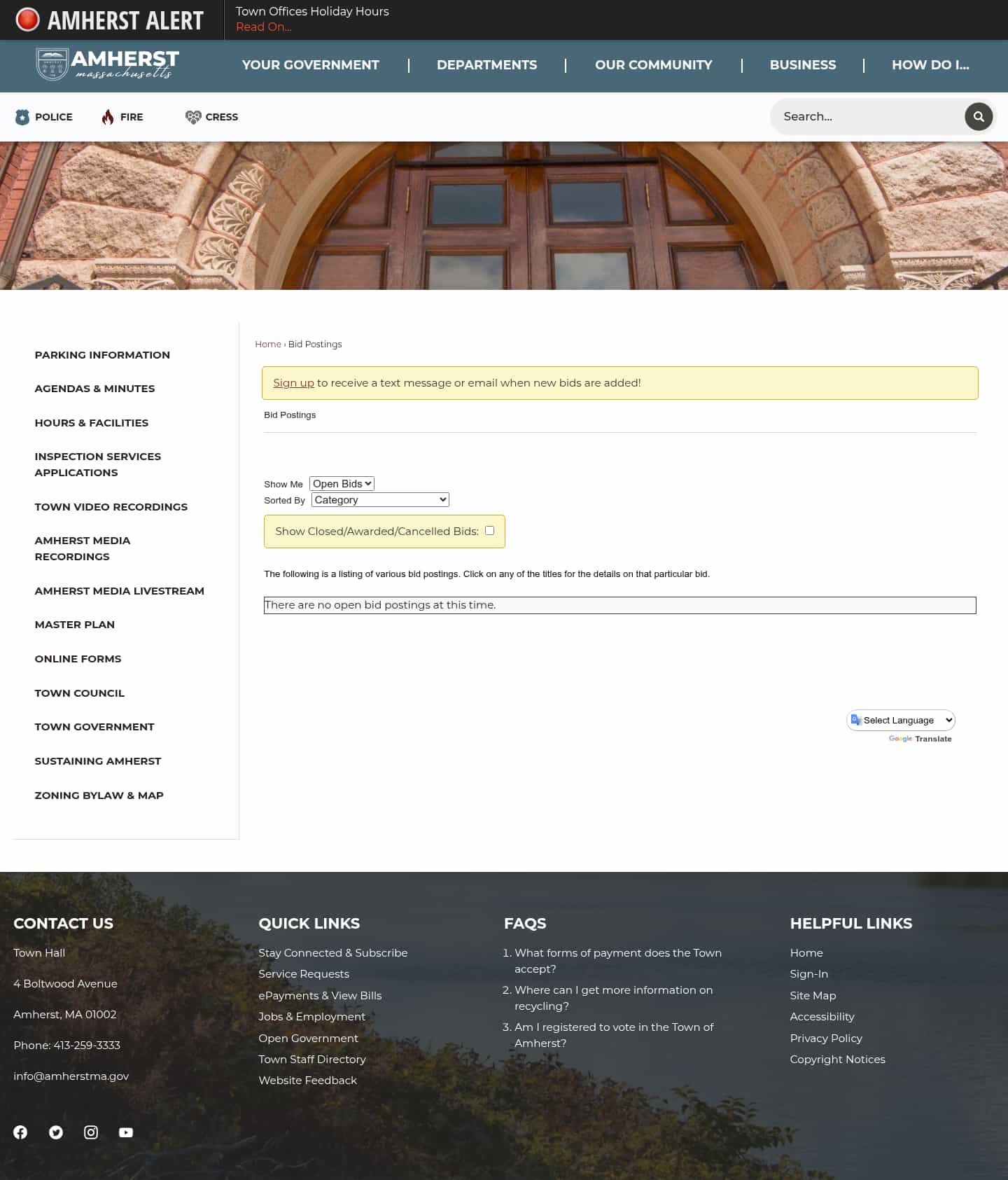The width and height of the screenshot is (1008, 1180).
Task: Open Amherst Media Recordings sidebar link
Action: pos(83,548)
